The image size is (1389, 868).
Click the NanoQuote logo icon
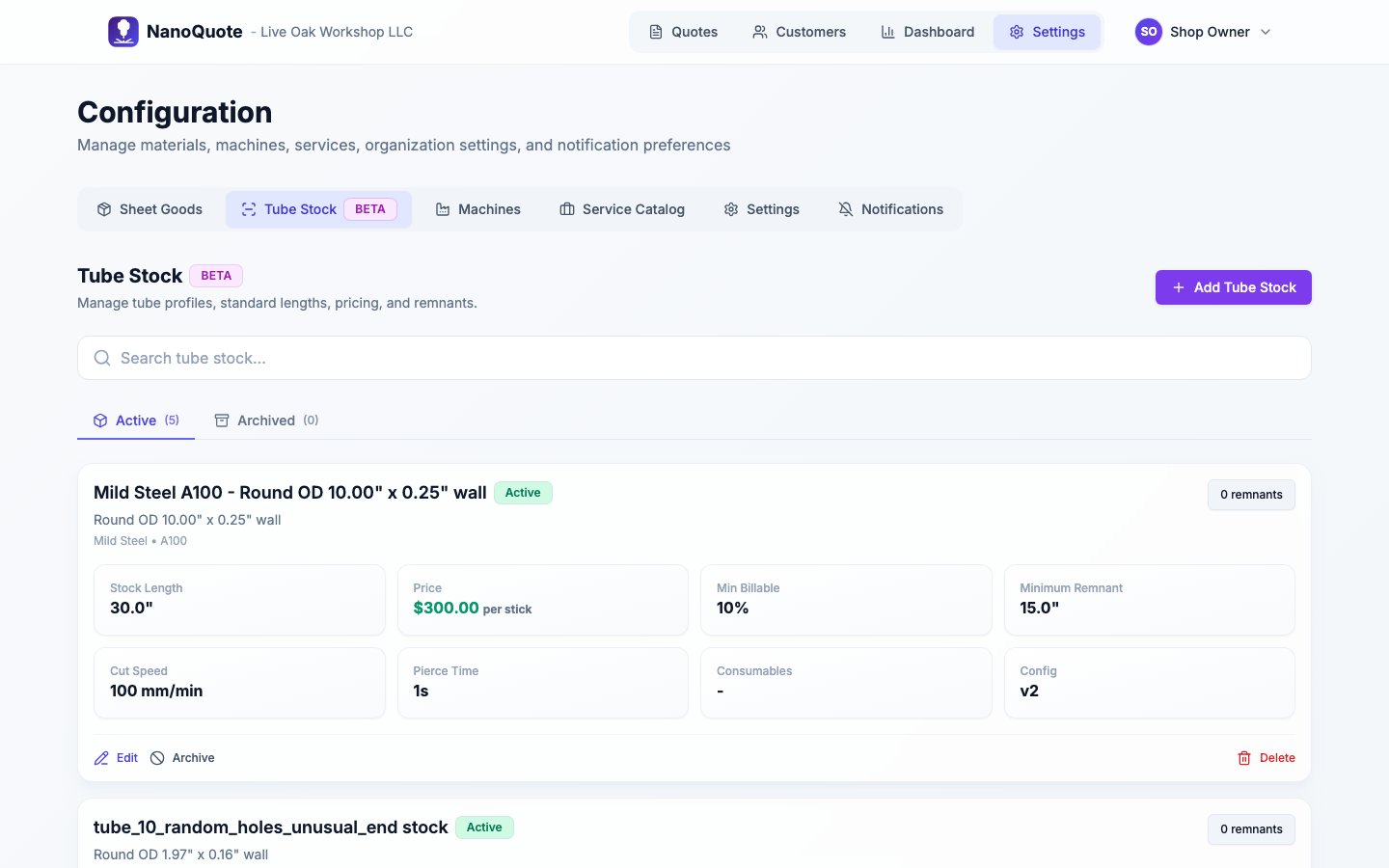coord(123,32)
